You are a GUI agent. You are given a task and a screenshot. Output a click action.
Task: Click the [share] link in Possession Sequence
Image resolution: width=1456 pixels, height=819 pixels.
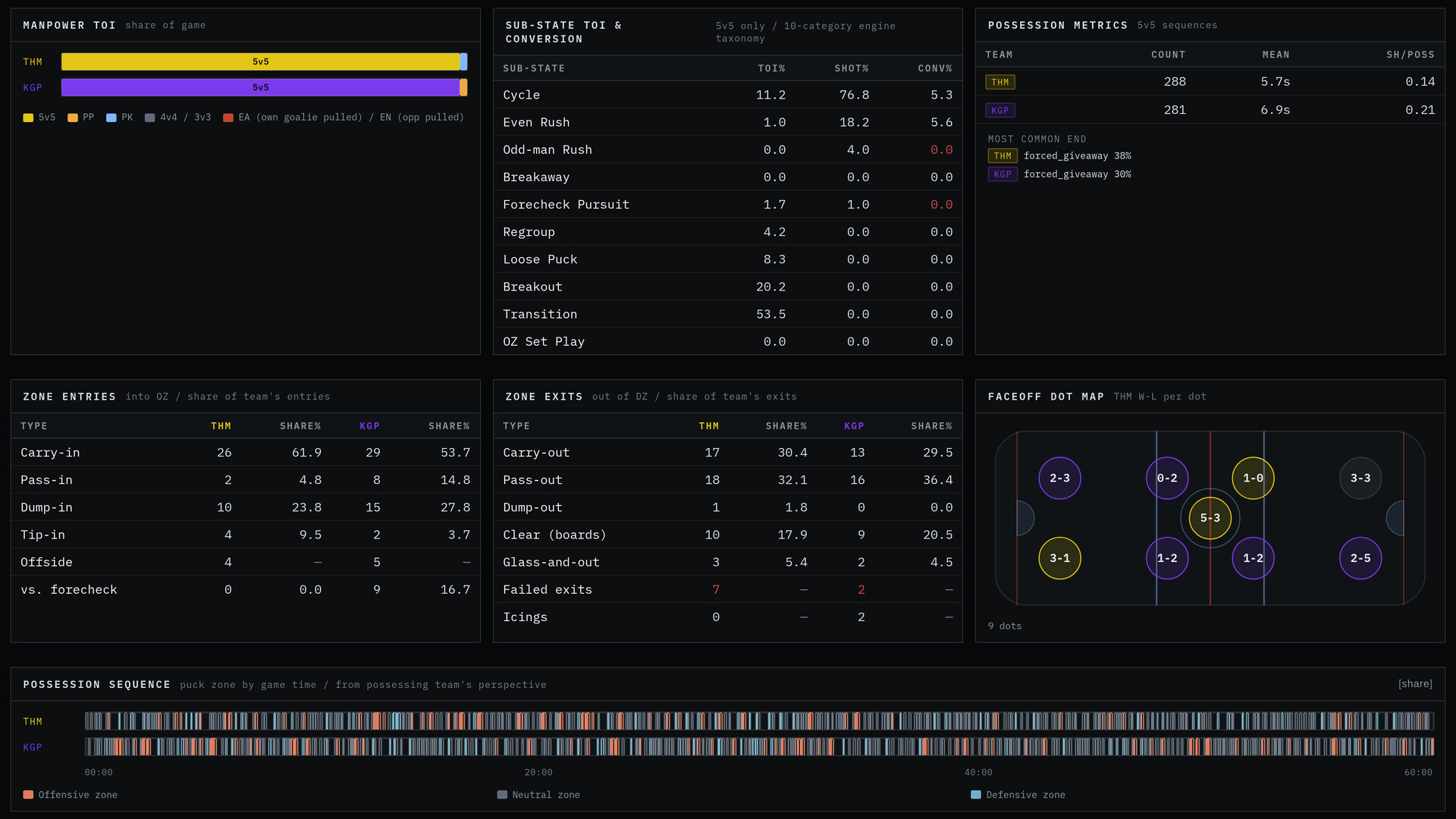tap(1415, 684)
